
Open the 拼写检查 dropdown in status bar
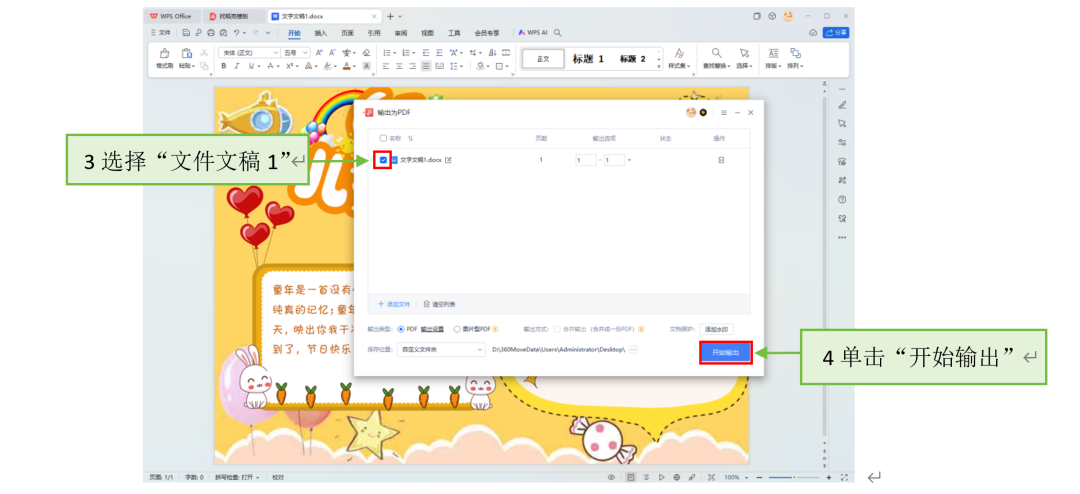pyautogui.click(x=237, y=477)
